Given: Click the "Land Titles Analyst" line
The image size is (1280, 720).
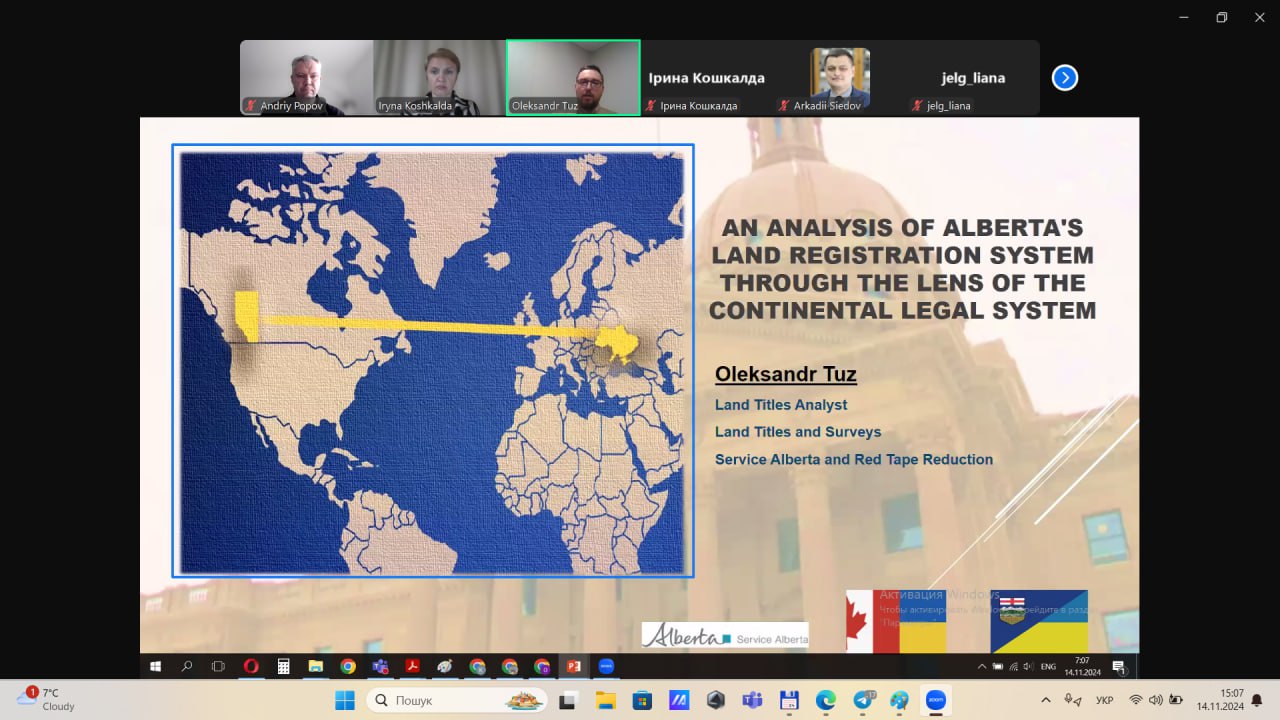Looking at the screenshot, I should point(781,405).
